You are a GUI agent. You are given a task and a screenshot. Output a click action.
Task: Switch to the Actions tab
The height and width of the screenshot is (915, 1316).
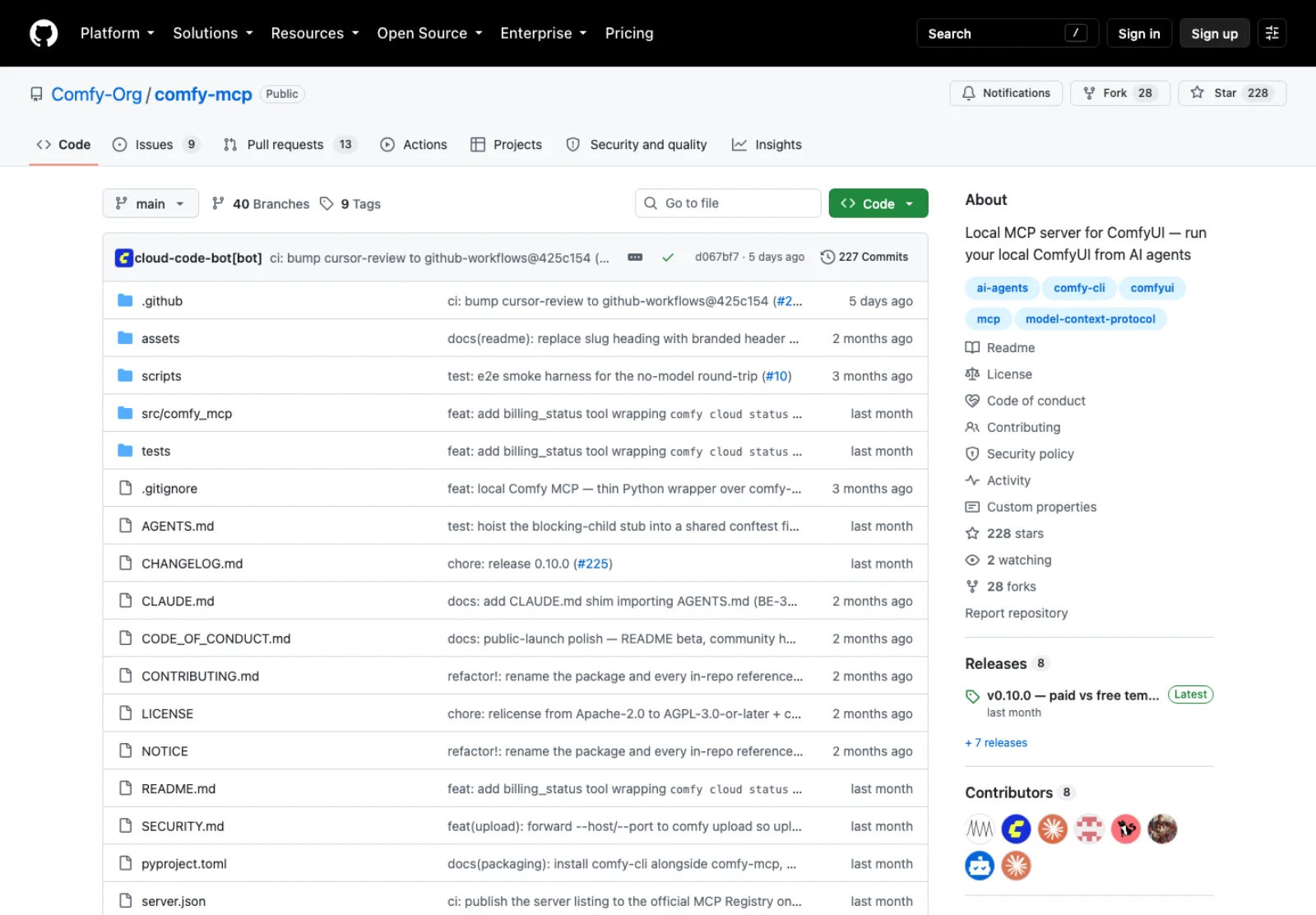tap(414, 144)
